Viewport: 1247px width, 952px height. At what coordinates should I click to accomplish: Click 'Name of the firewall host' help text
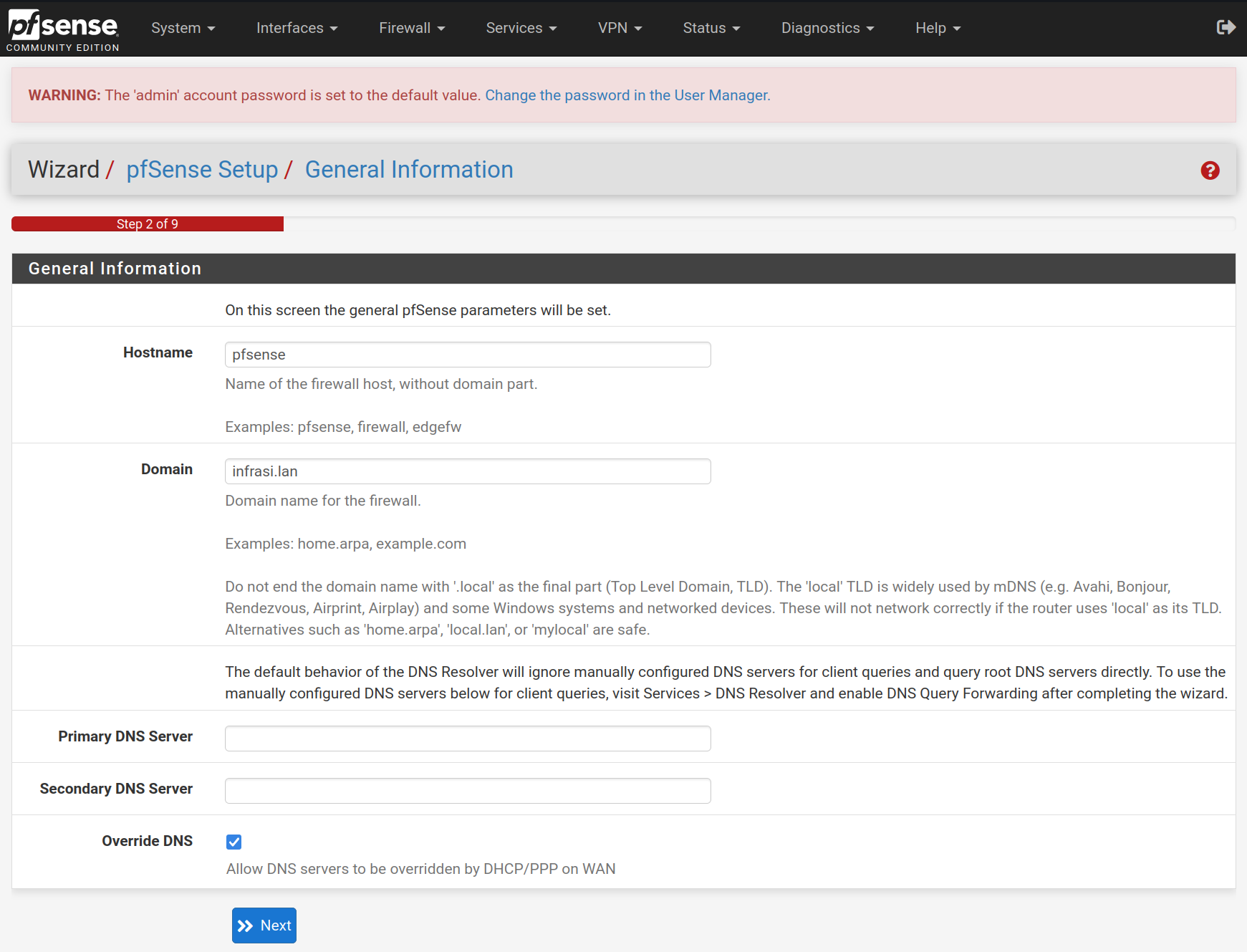click(381, 384)
